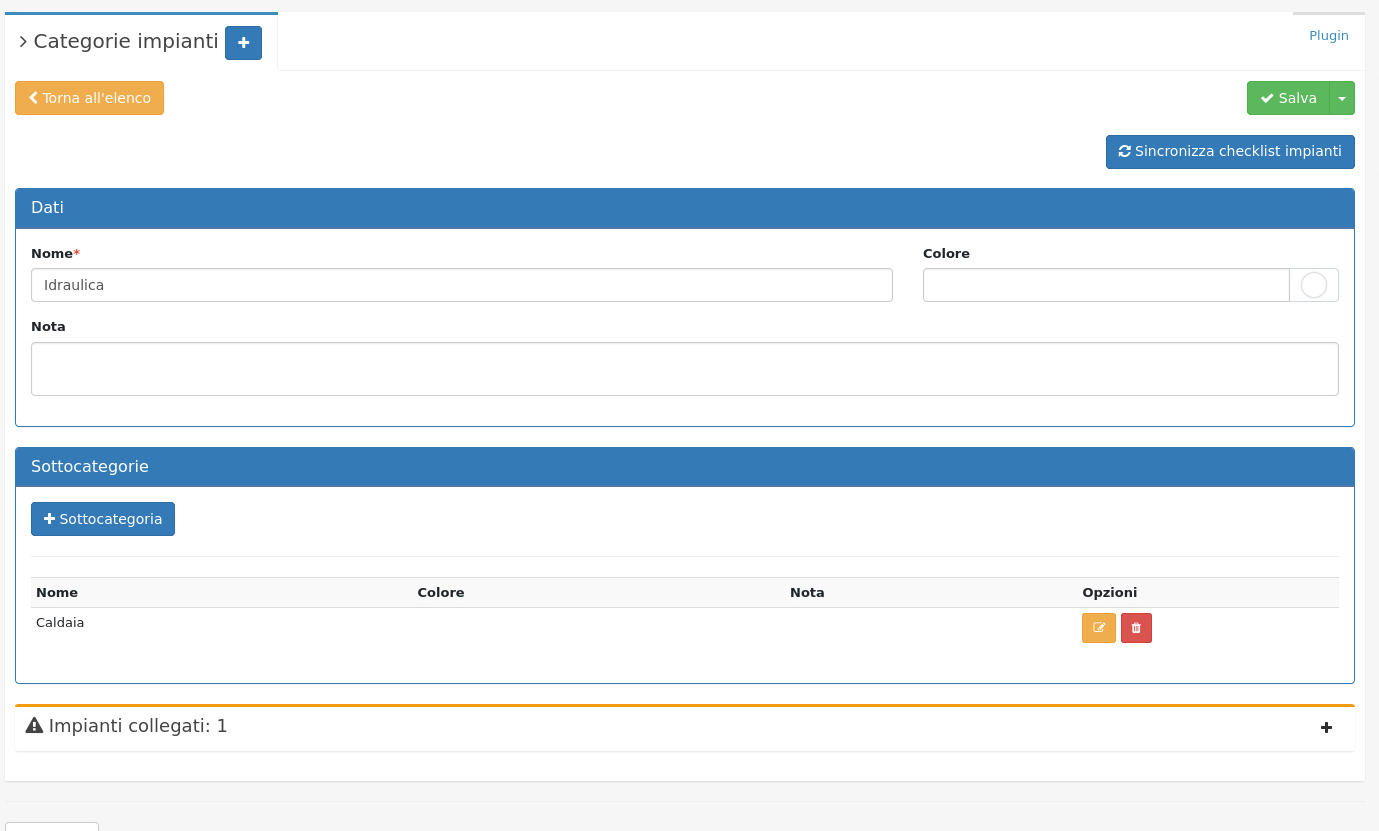1379x831 pixels.
Task: Delete the Caldaia subcategory
Action: coord(1136,628)
